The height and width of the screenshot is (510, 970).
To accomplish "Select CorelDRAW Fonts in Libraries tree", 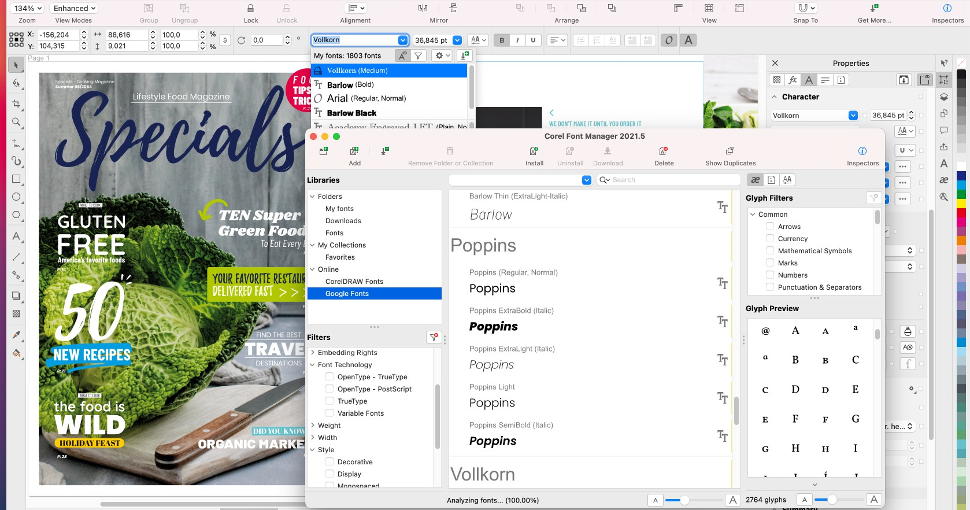I will click(x=354, y=282).
